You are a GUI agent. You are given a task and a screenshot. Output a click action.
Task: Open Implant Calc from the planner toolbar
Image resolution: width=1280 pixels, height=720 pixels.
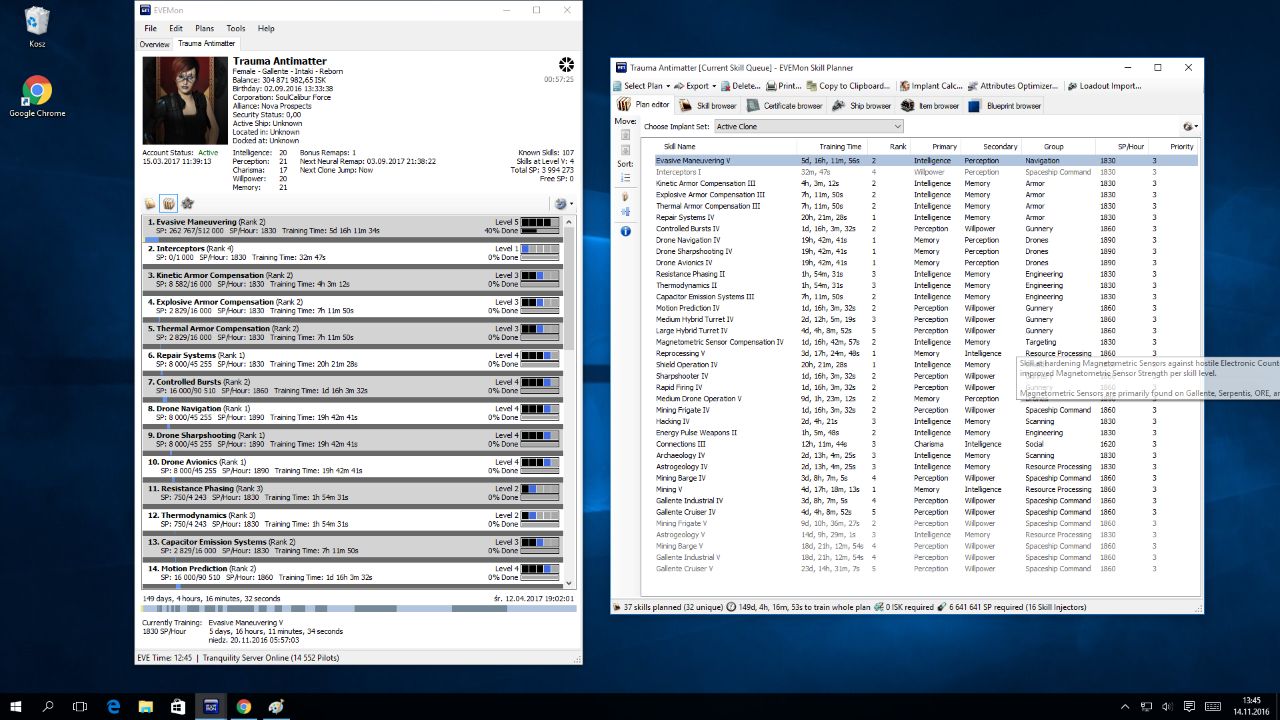pyautogui.click(x=930, y=86)
